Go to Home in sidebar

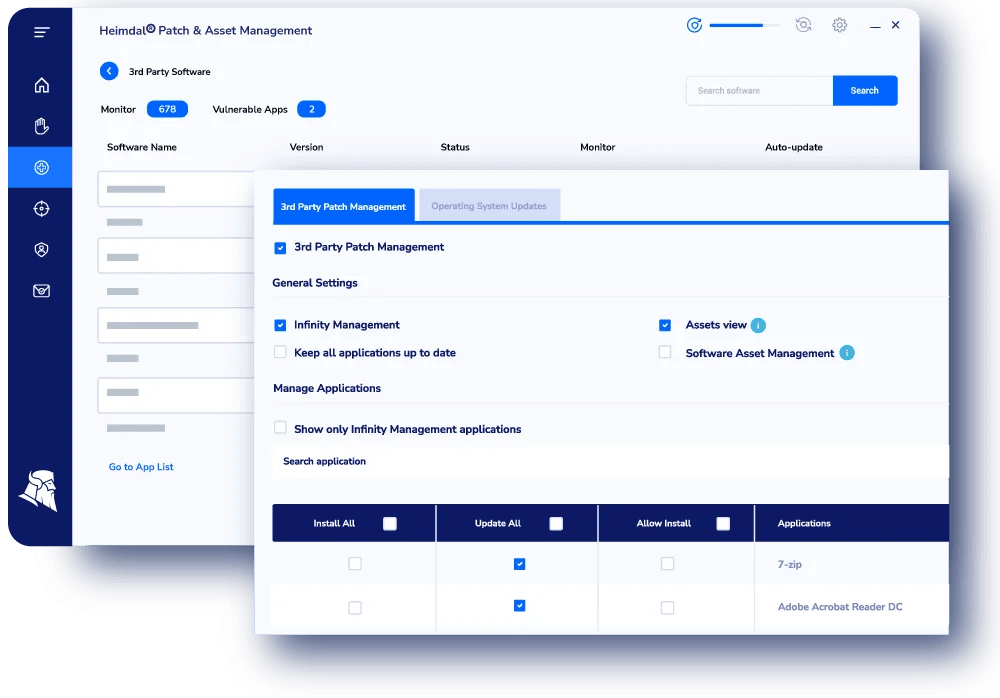(41, 85)
